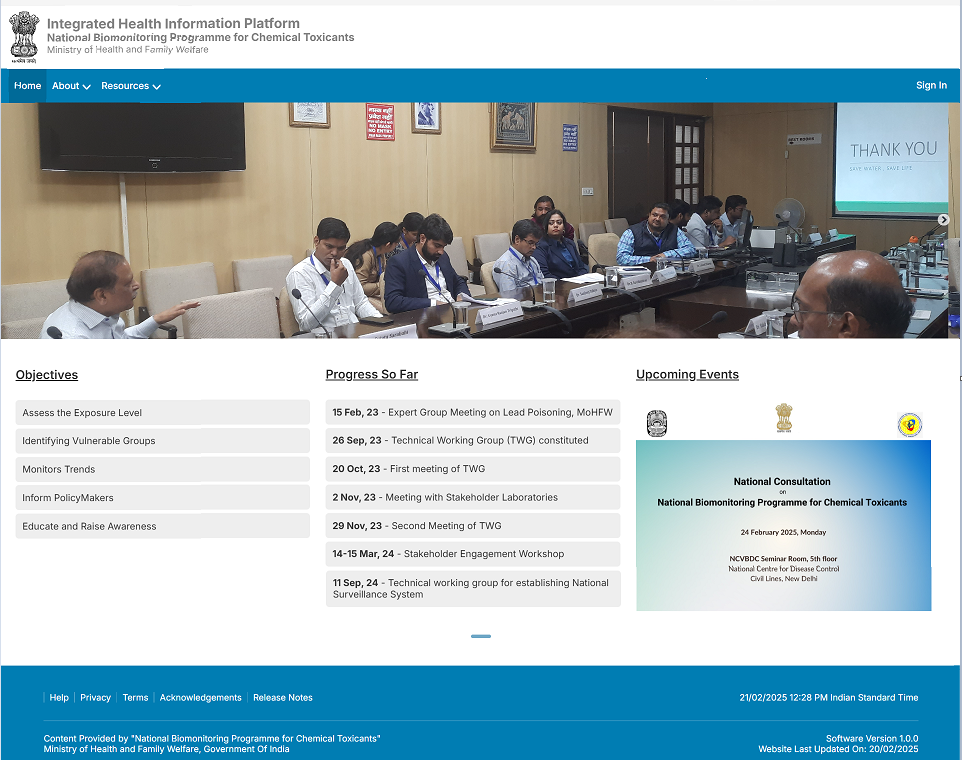Click the "14-15 Mar, 24" workshop entry
The height and width of the screenshot is (760, 962).
pos(473,553)
